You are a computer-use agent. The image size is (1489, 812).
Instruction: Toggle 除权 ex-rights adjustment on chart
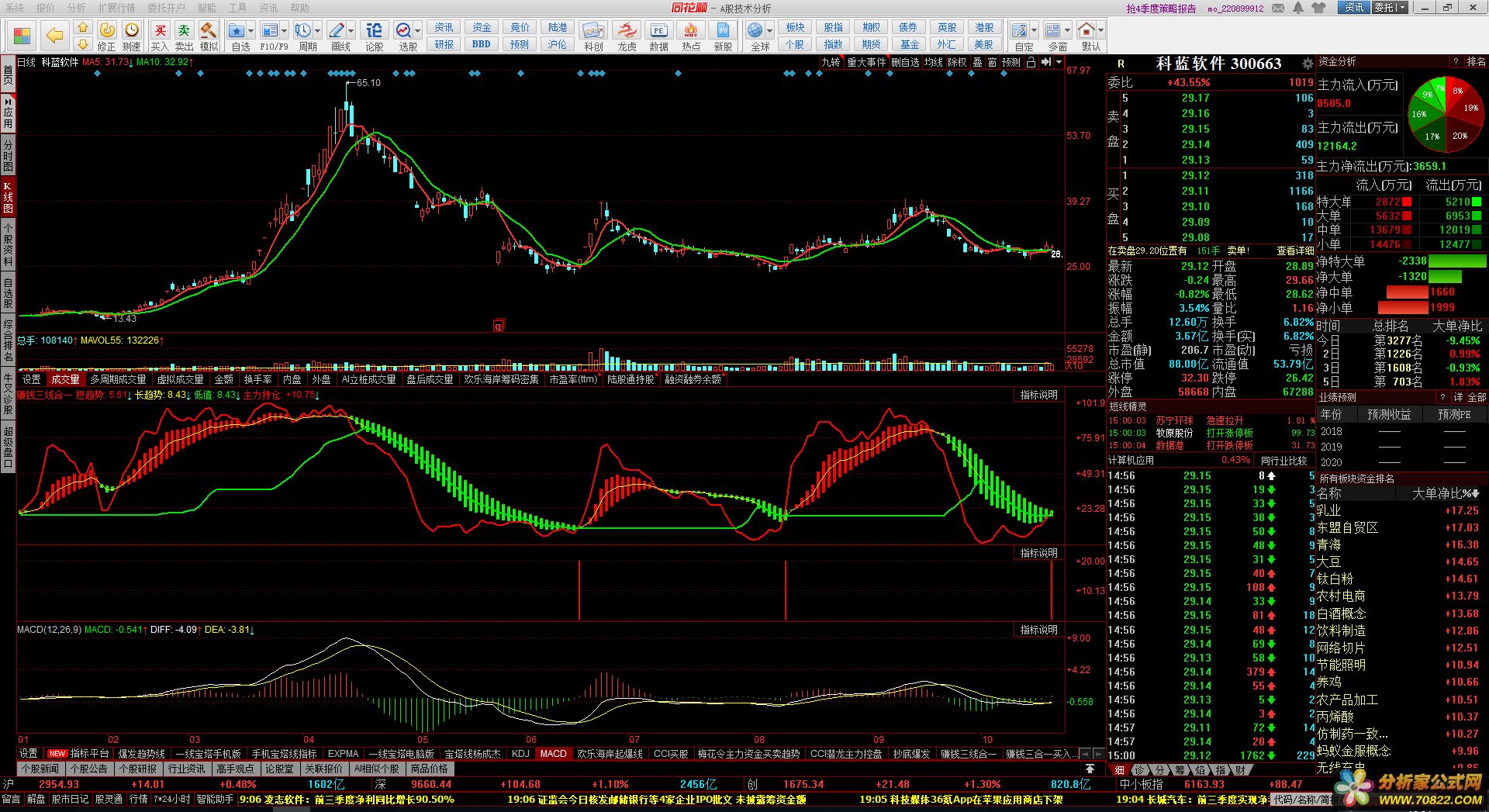coord(957,62)
